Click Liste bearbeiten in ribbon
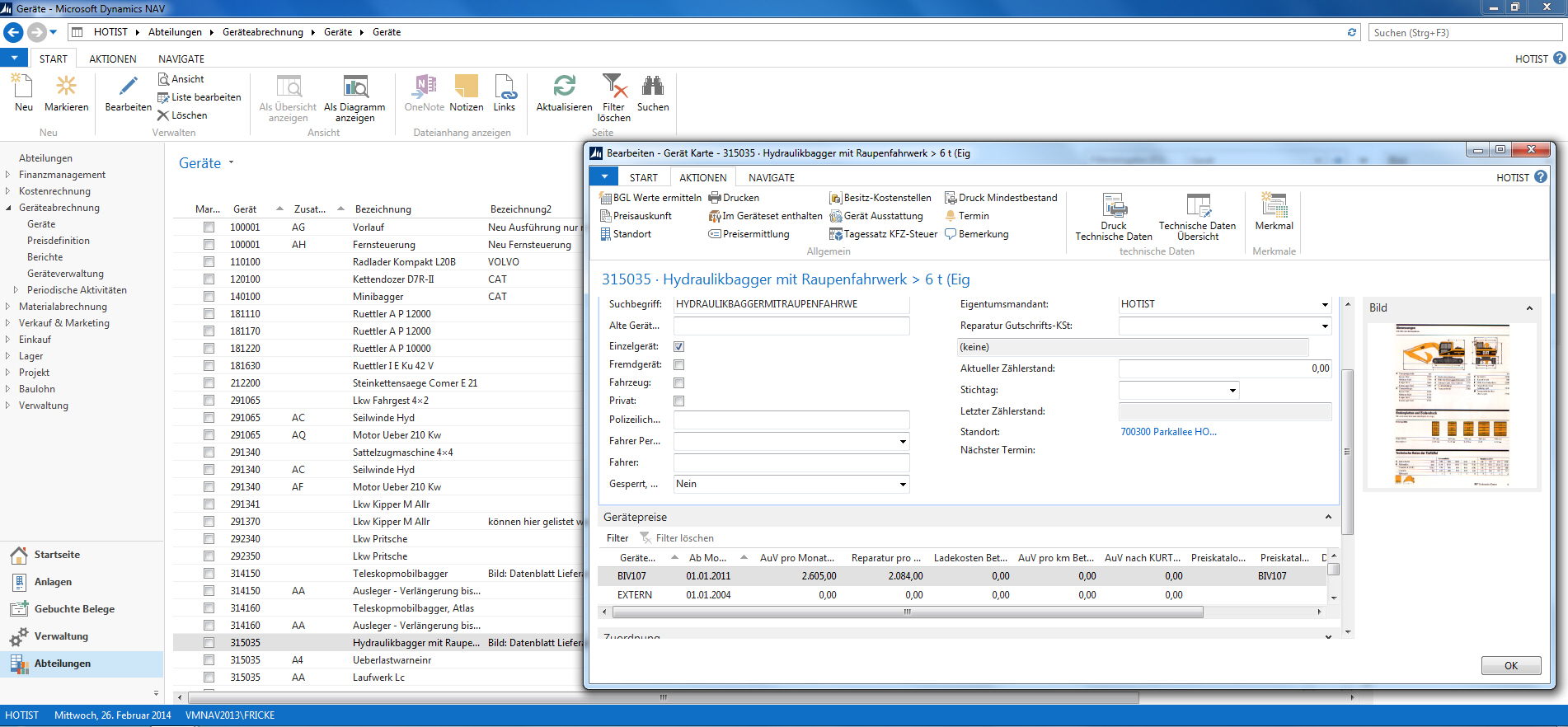 pyautogui.click(x=199, y=97)
